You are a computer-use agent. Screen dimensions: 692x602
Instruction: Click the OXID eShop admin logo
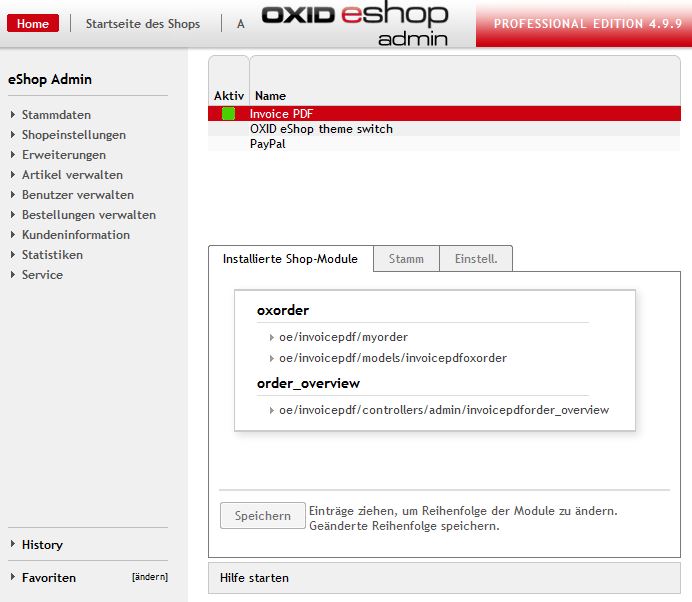355,24
